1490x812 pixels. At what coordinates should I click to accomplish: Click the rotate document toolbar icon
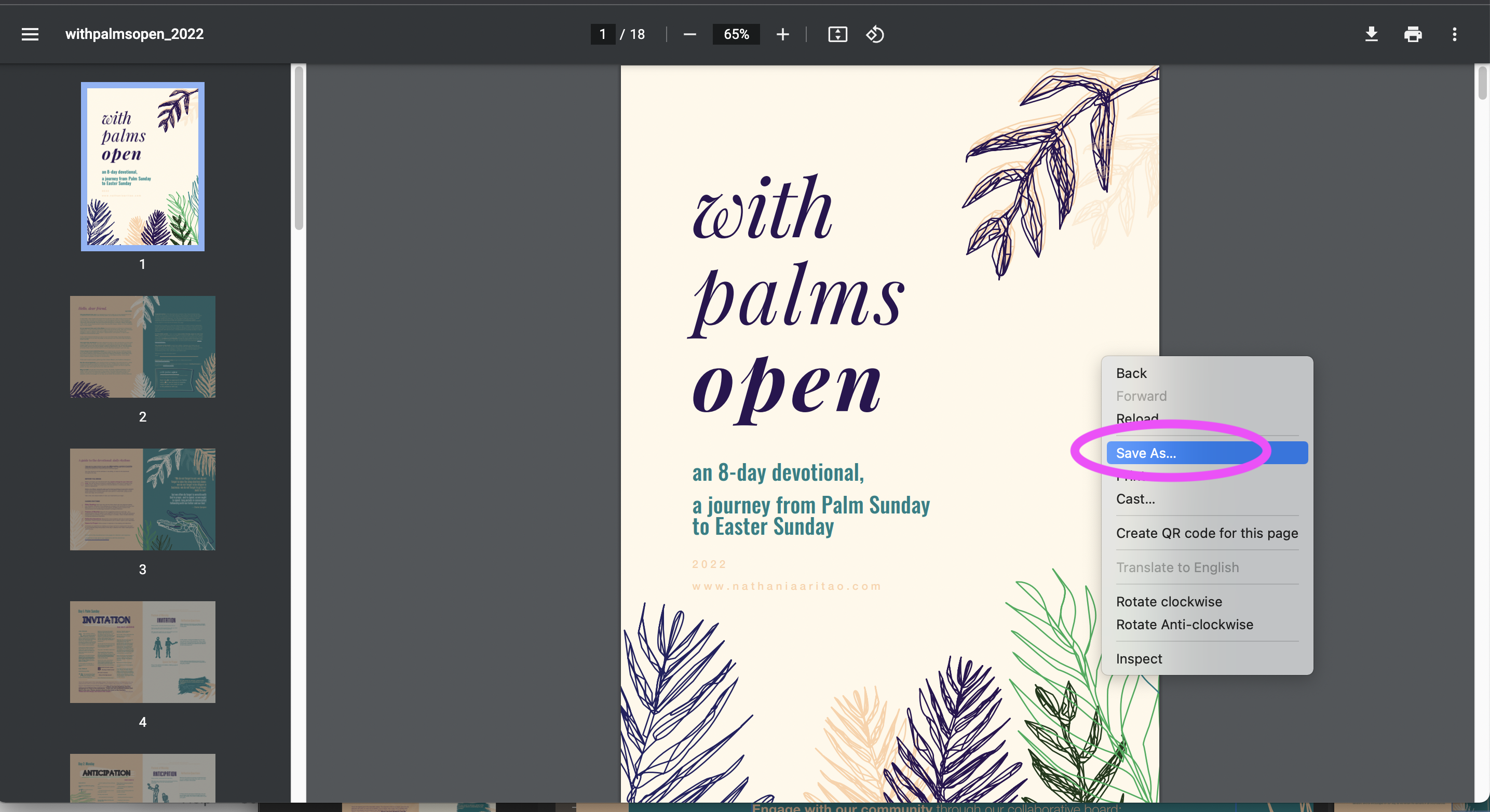tap(875, 34)
